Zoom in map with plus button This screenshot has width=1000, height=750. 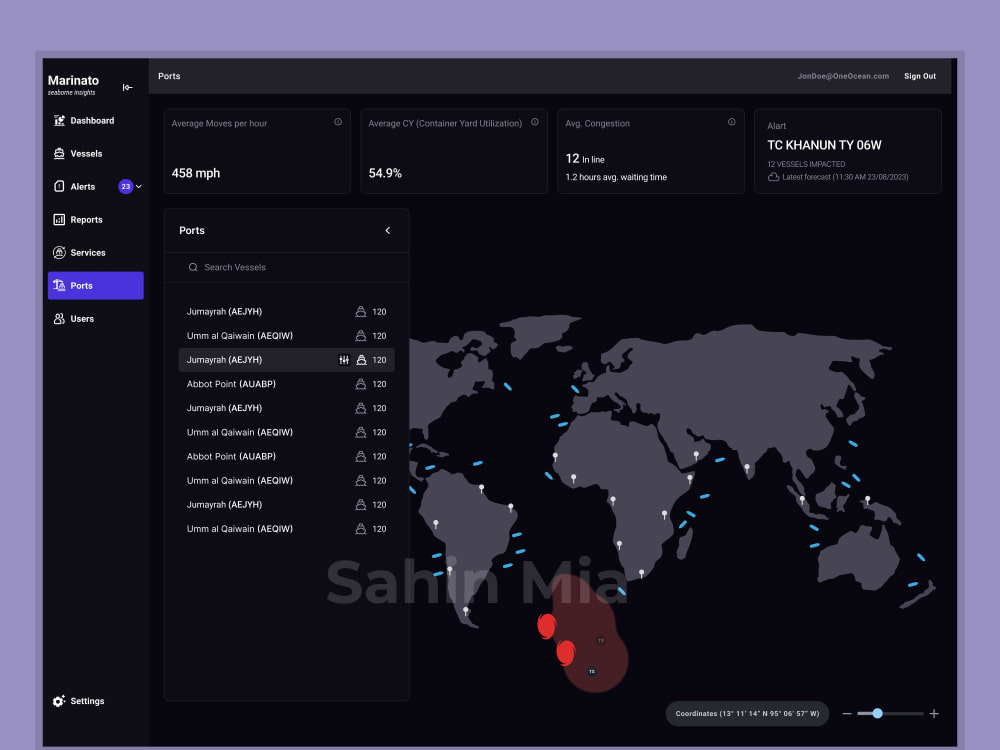pos(934,714)
